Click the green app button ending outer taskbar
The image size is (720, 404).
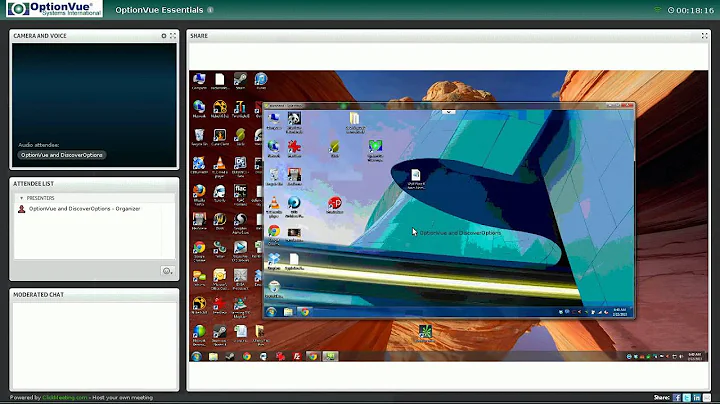tap(330, 357)
